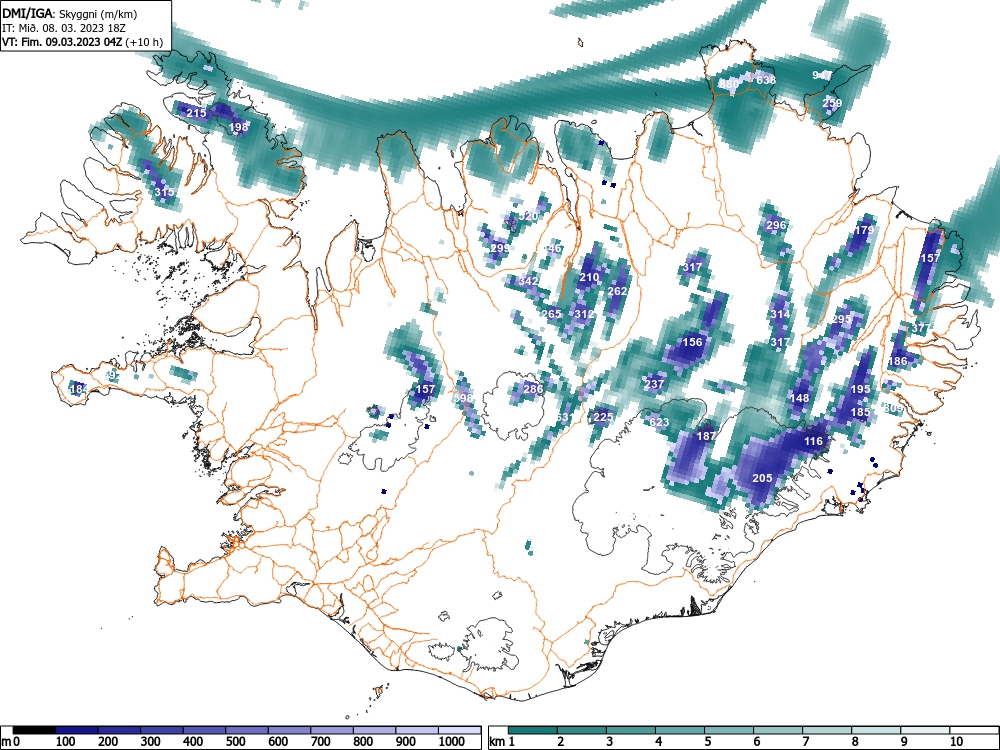1000x750 pixels.
Task: Click the visibility value 187 on map
Action: (706, 436)
